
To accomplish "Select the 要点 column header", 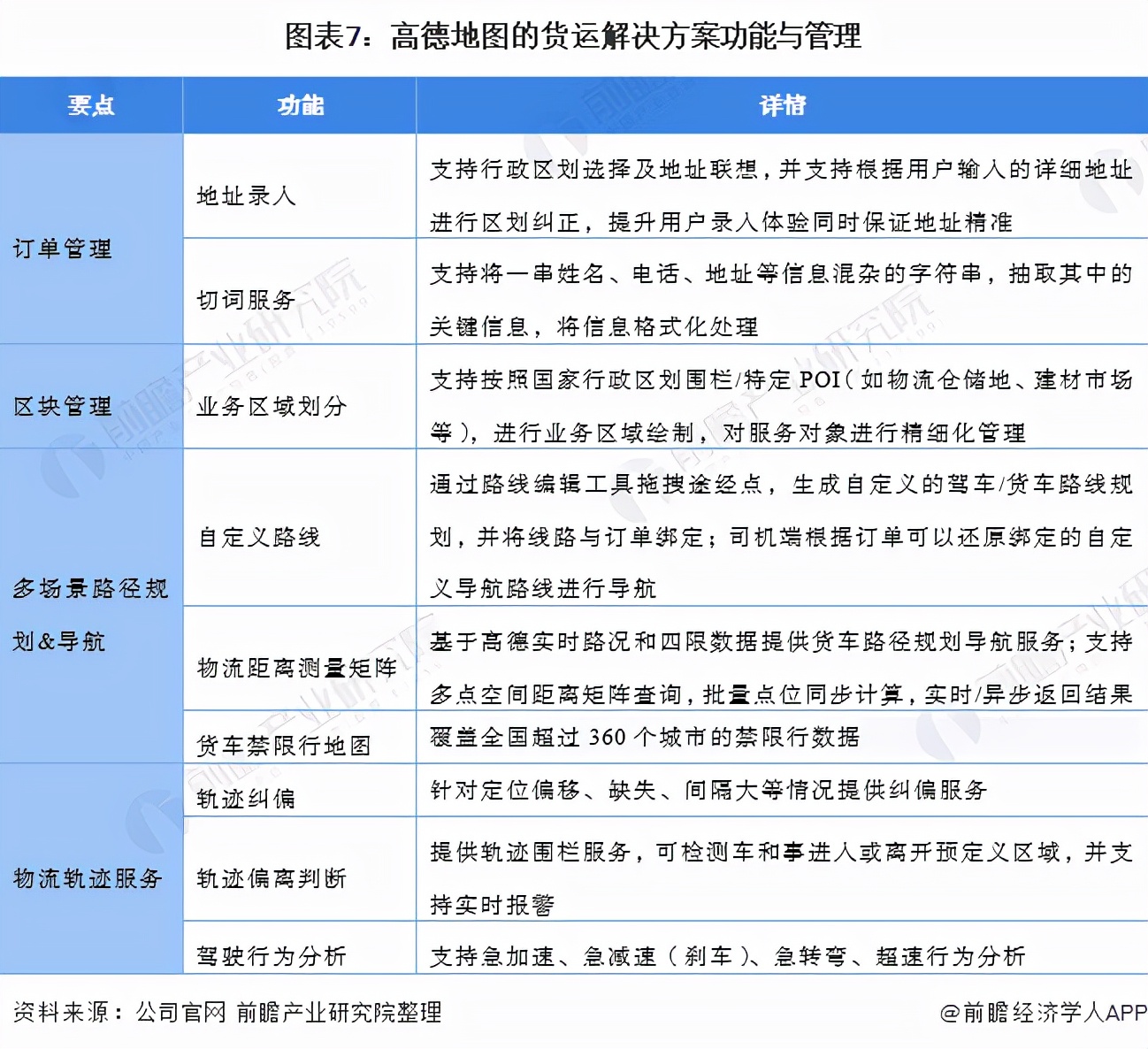I will [89, 104].
